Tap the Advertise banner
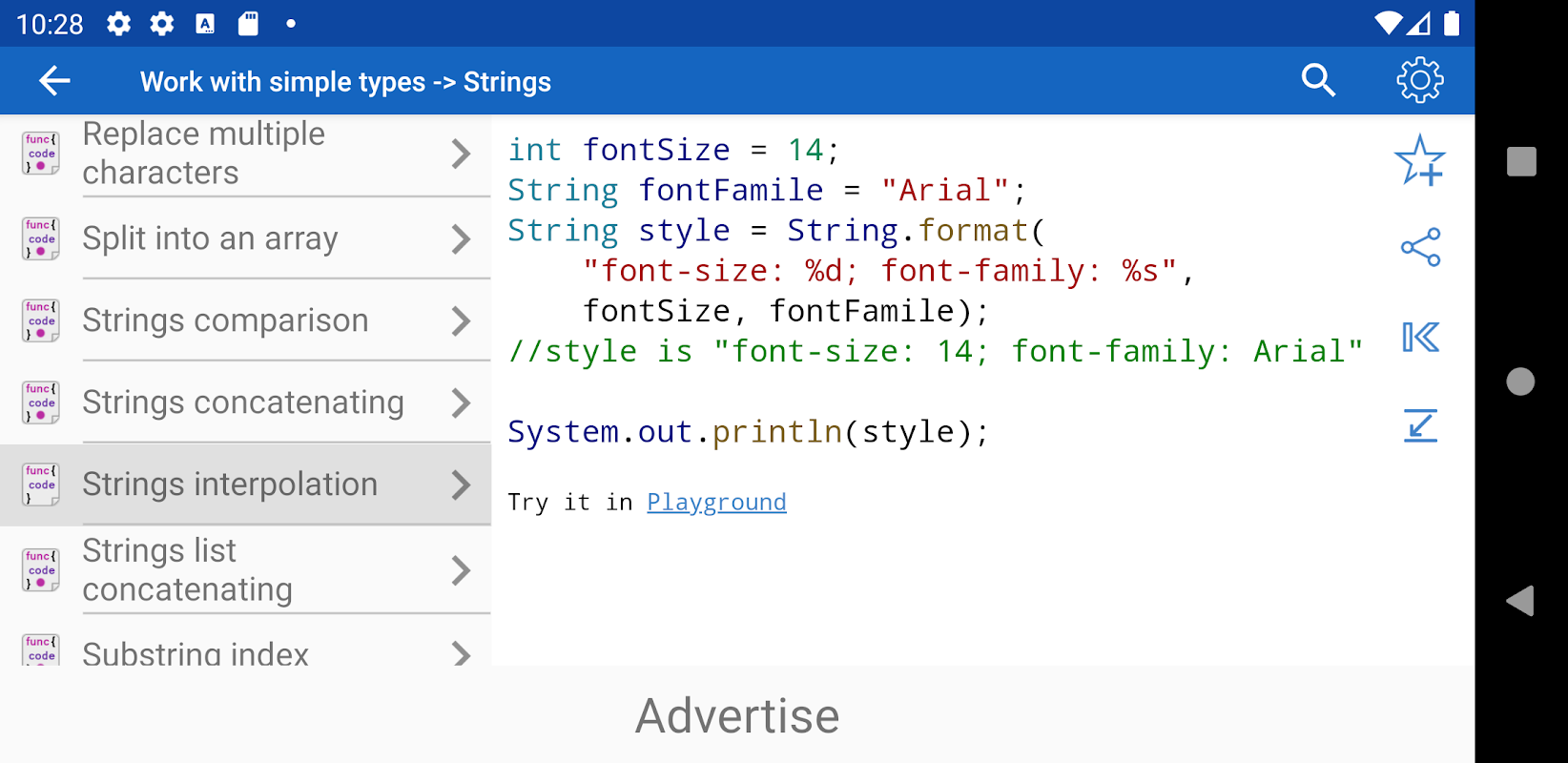Screen dimensions: 1568x763 pyautogui.click(x=736, y=715)
